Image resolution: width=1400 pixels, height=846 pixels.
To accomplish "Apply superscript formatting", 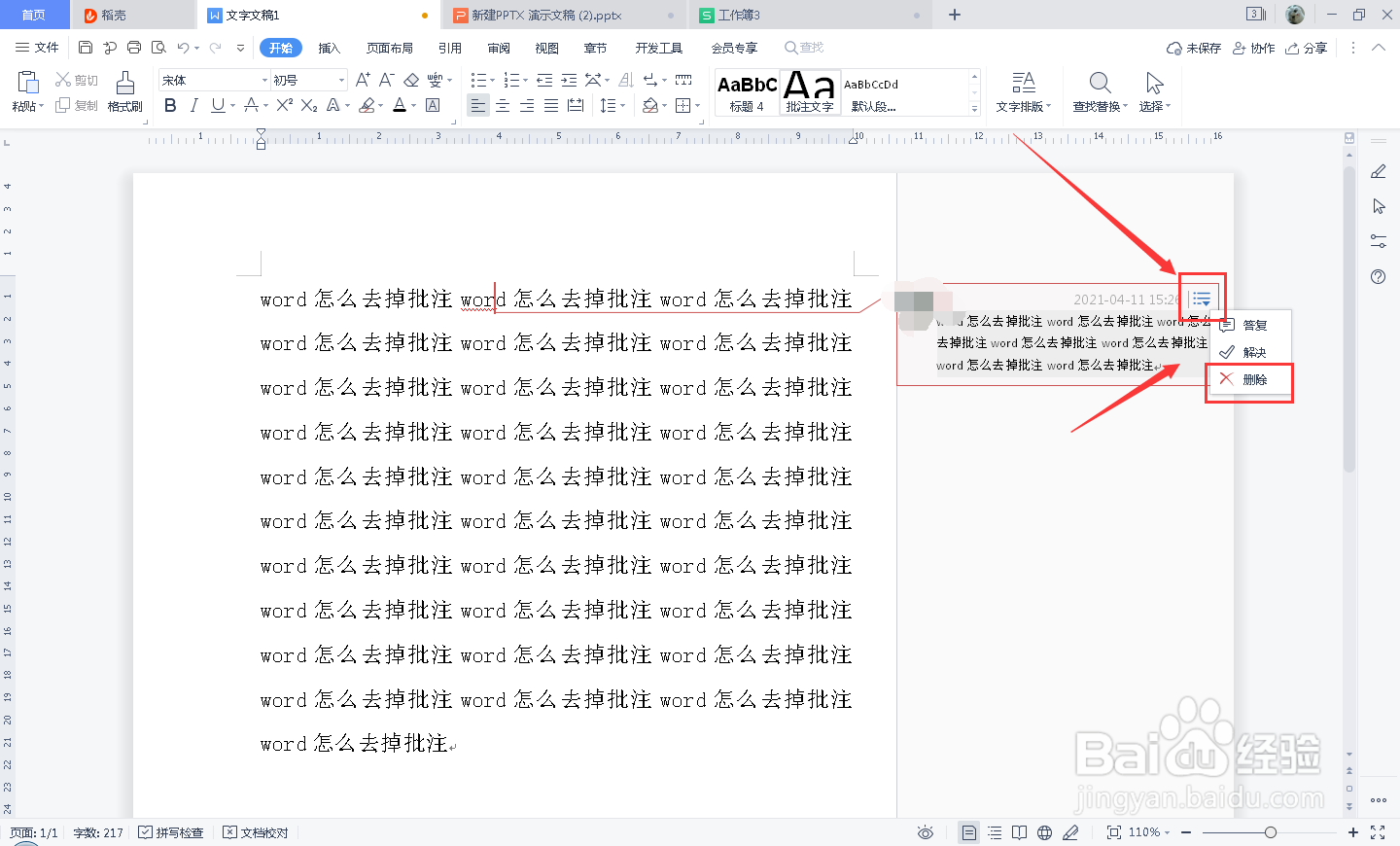I will coord(283,105).
